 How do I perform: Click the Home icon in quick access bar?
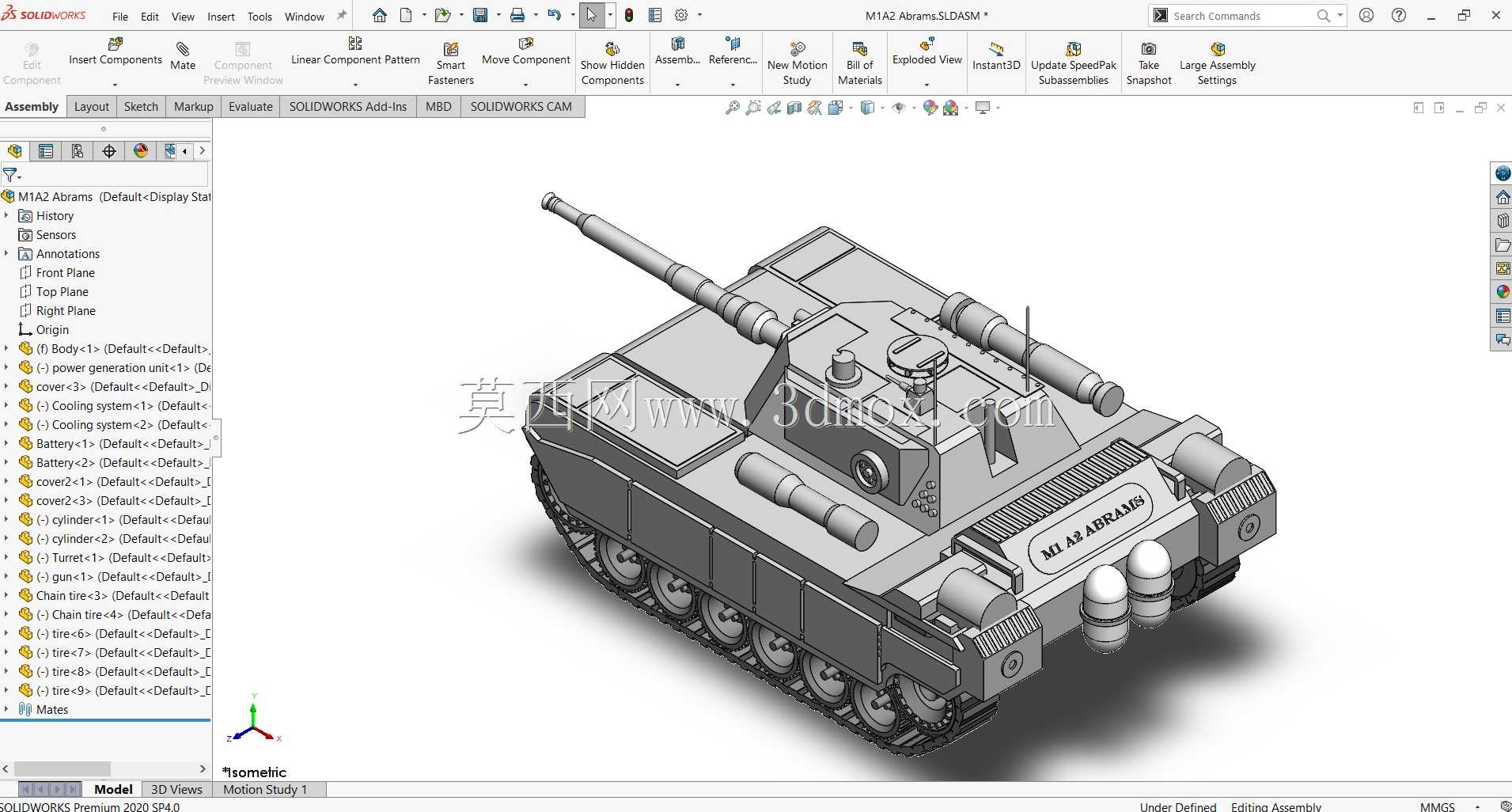[380, 15]
